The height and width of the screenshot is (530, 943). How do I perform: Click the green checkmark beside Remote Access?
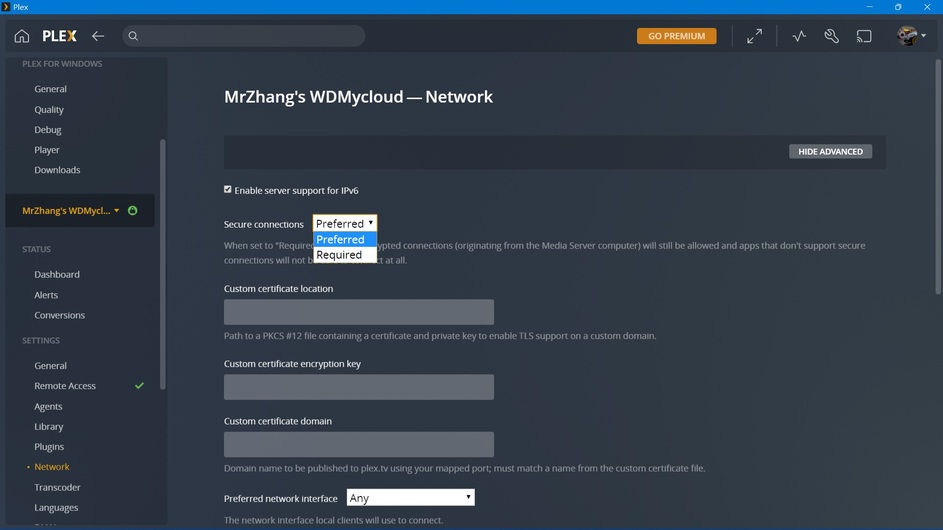140,386
